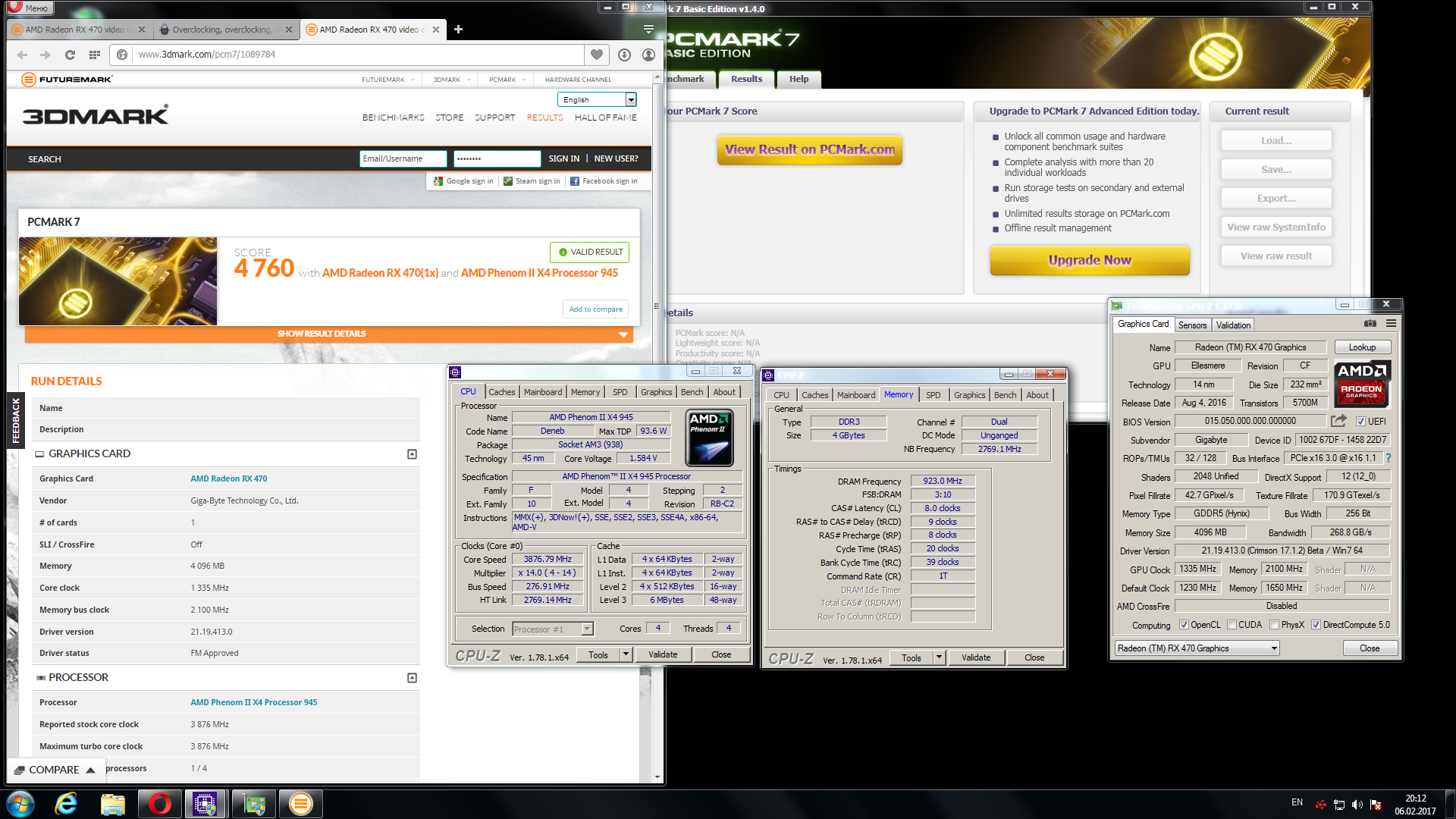Screen dimensions: 1456x819
Task: Open the vertical FEEDBACK side tab
Action: (x=15, y=421)
